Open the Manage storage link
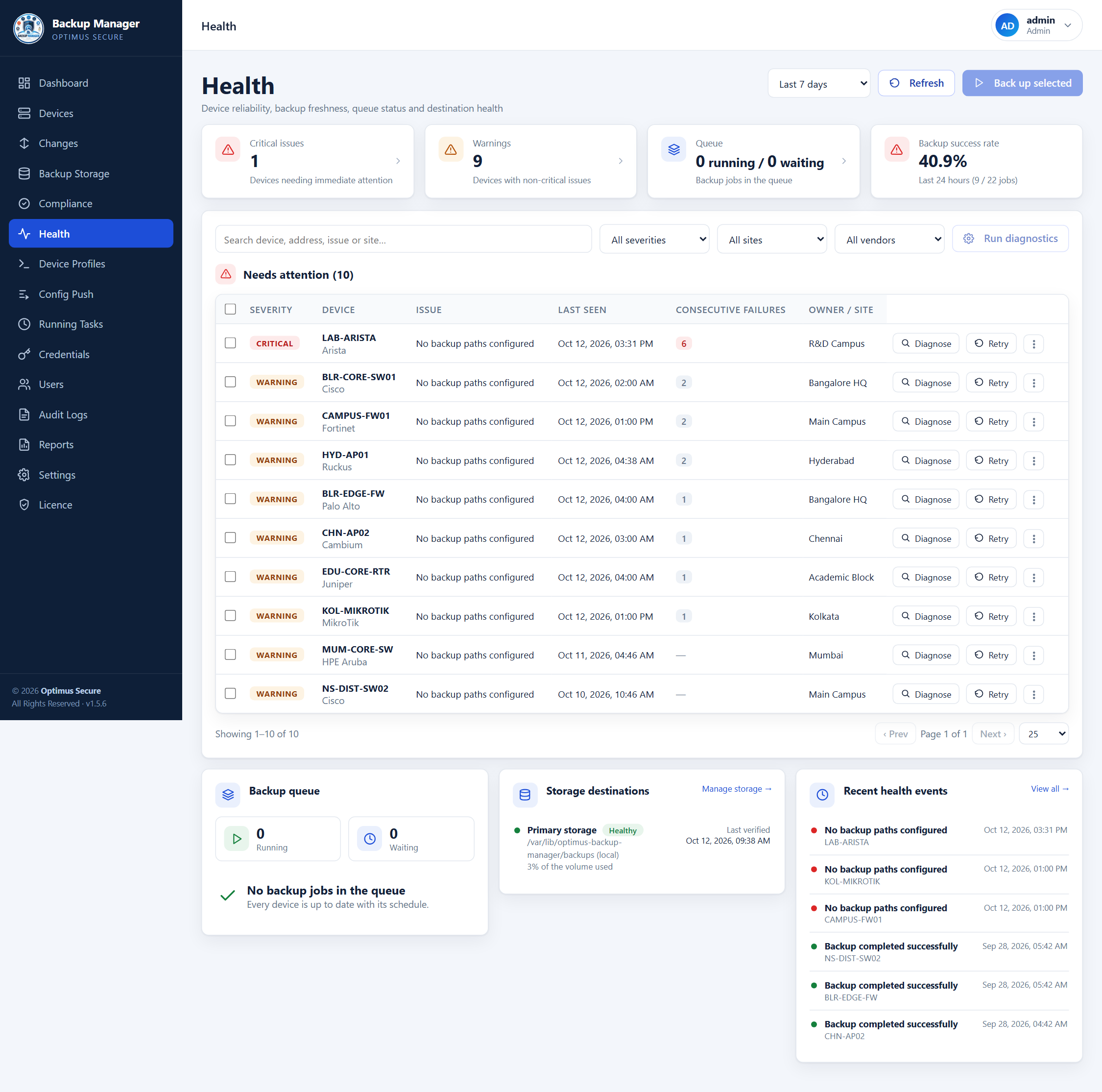 pos(736,789)
